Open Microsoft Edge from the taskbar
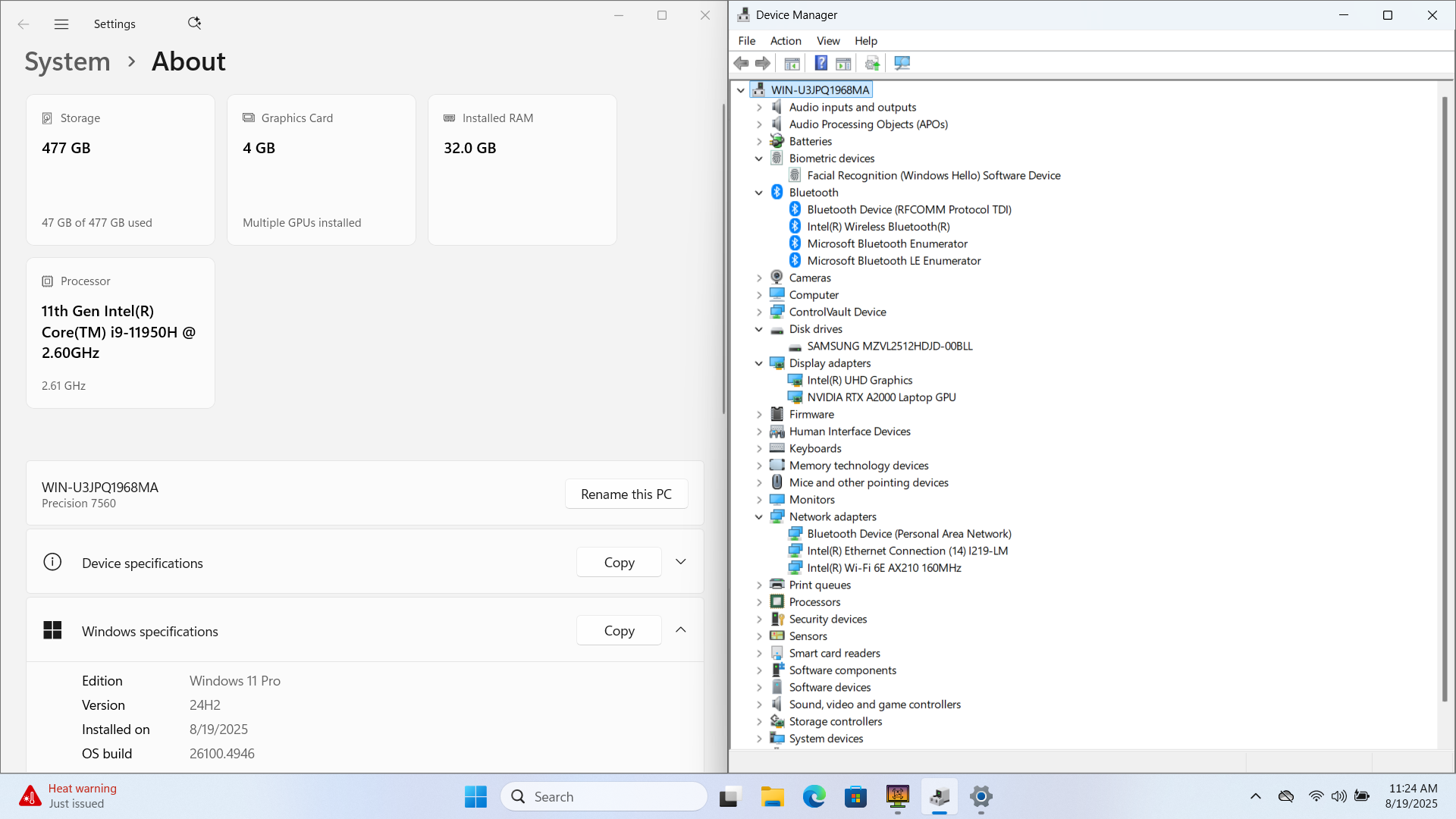The height and width of the screenshot is (819, 1456). pos(814,796)
